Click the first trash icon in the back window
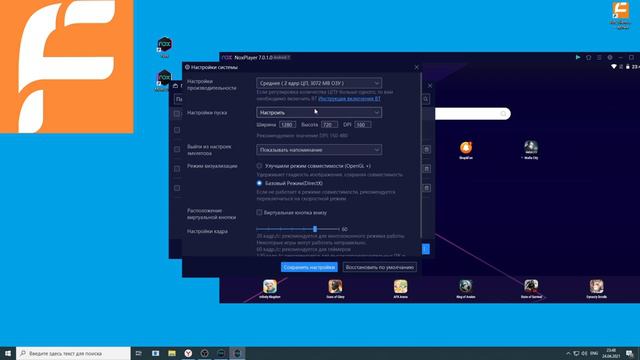Image resolution: width=640 pixels, height=360 pixels. tap(427, 149)
